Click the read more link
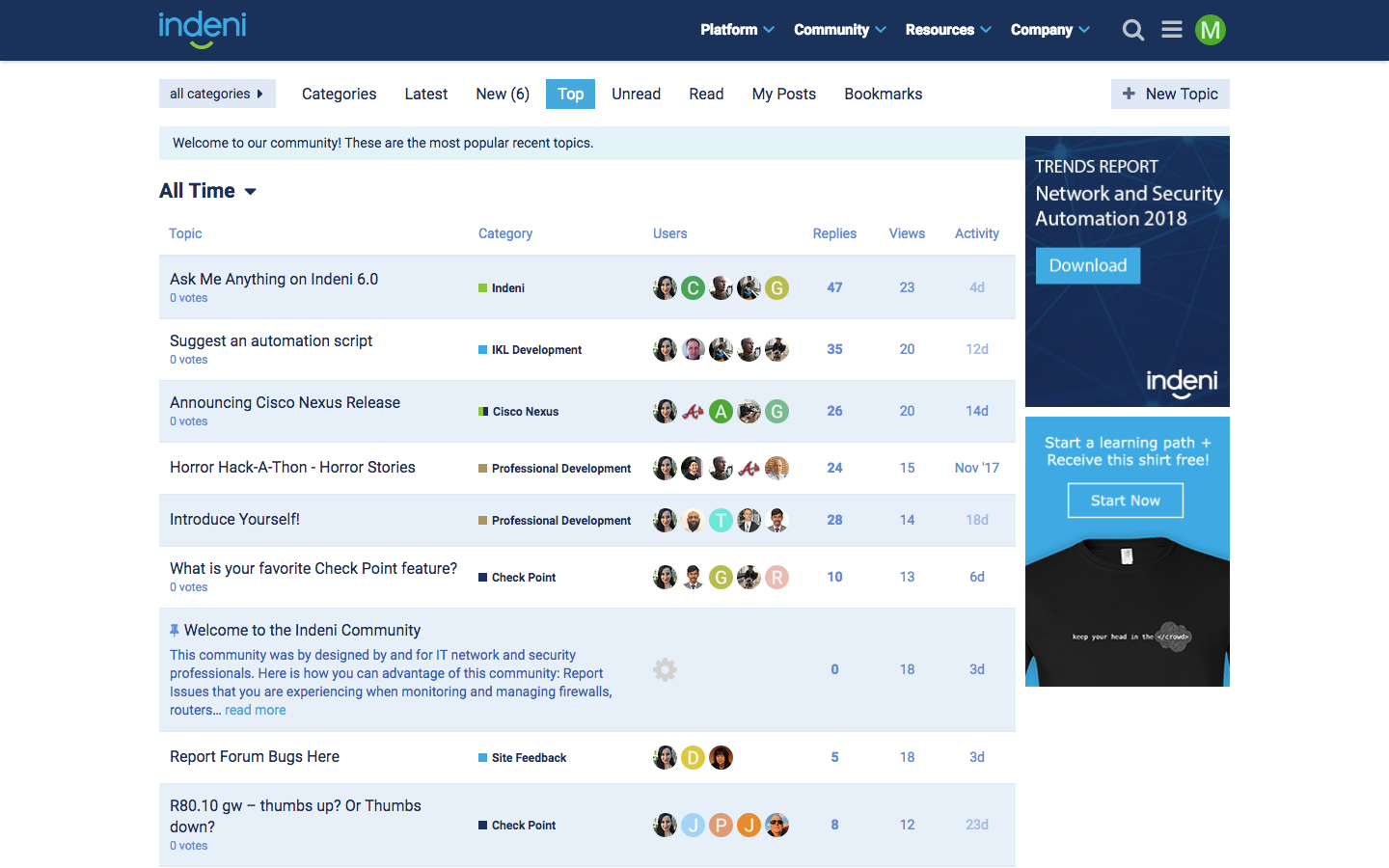This screenshot has width=1389, height=868. (x=256, y=710)
